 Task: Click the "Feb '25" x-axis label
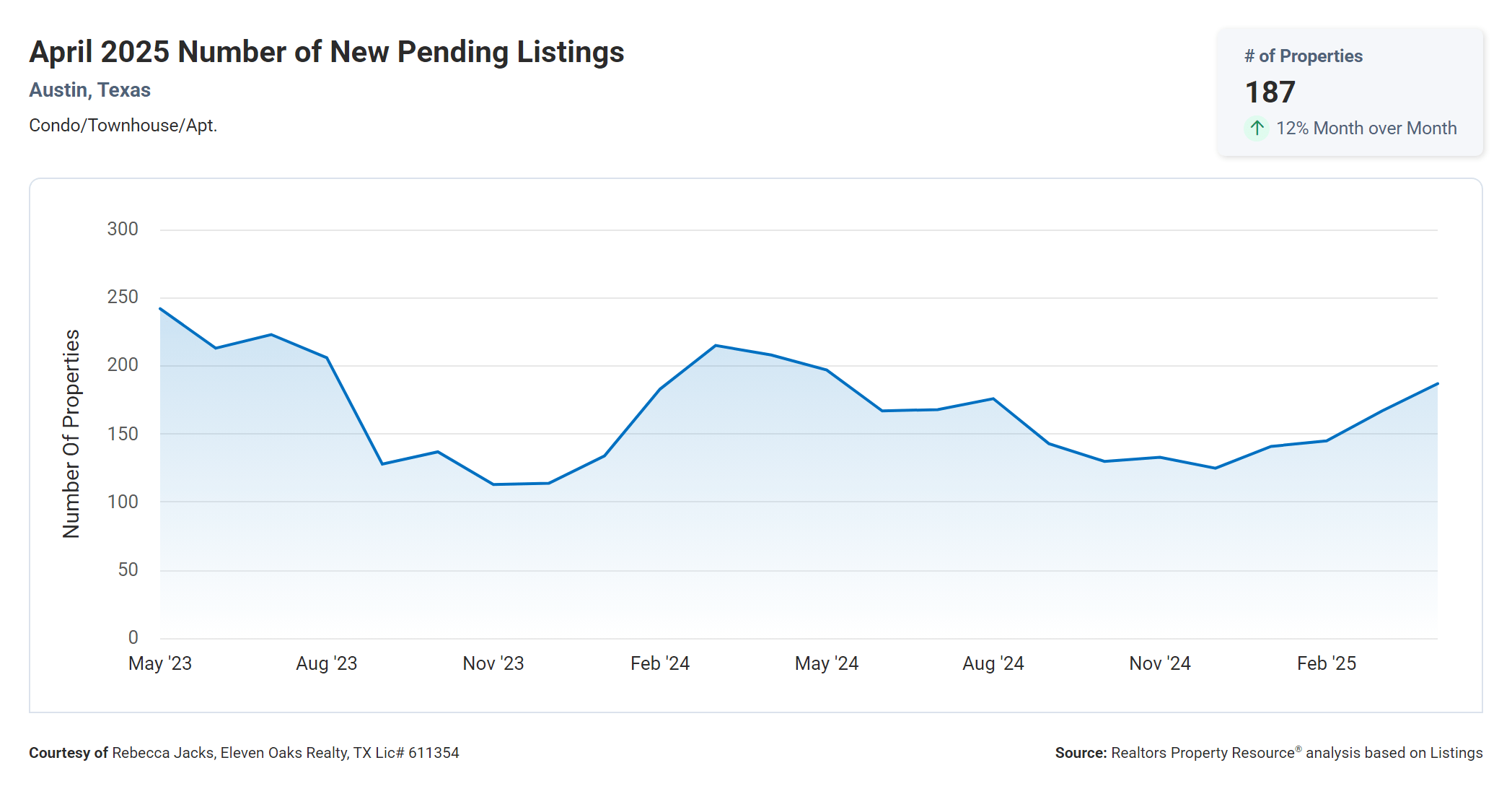[1327, 663]
